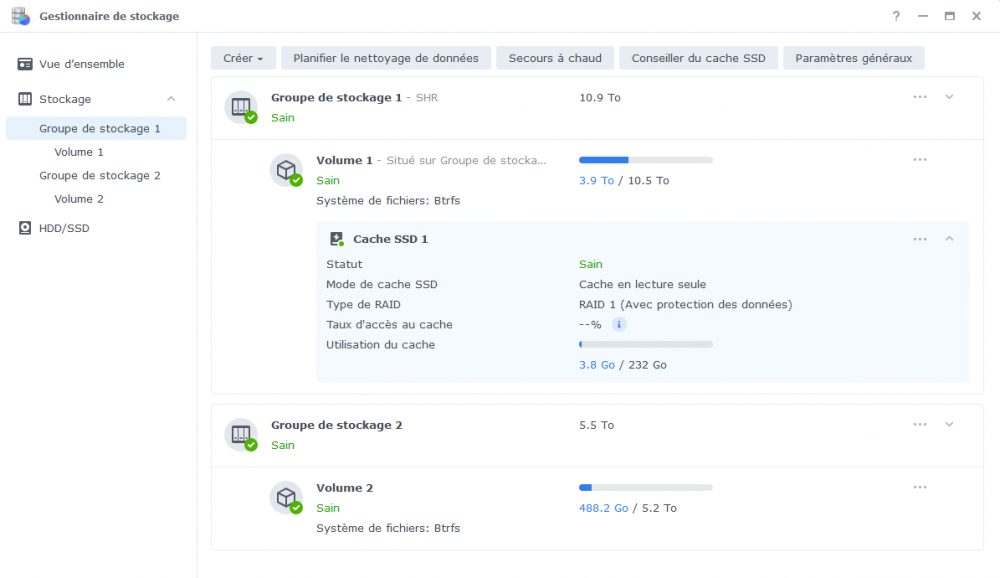1000x578 pixels.
Task: Click the Volume 1 cube icon
Action: point(286,170)
